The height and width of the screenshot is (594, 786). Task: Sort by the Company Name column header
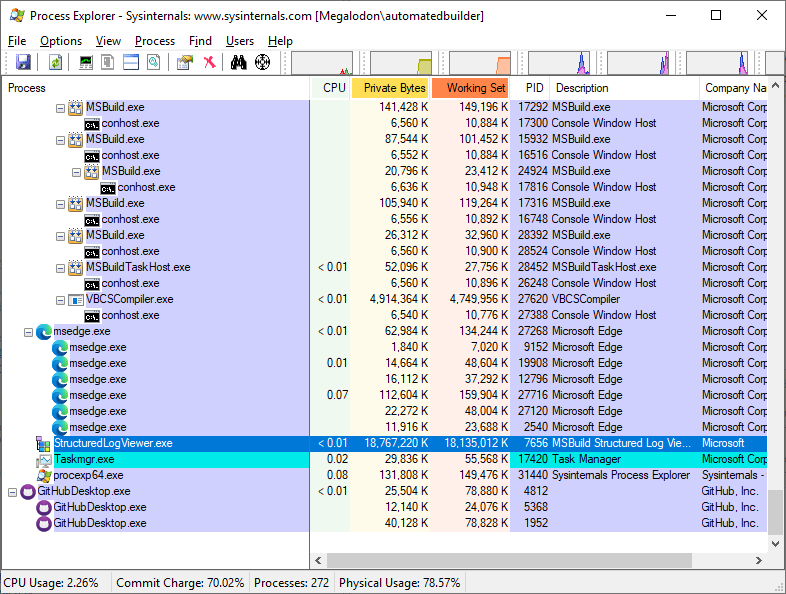coord(733,88)
